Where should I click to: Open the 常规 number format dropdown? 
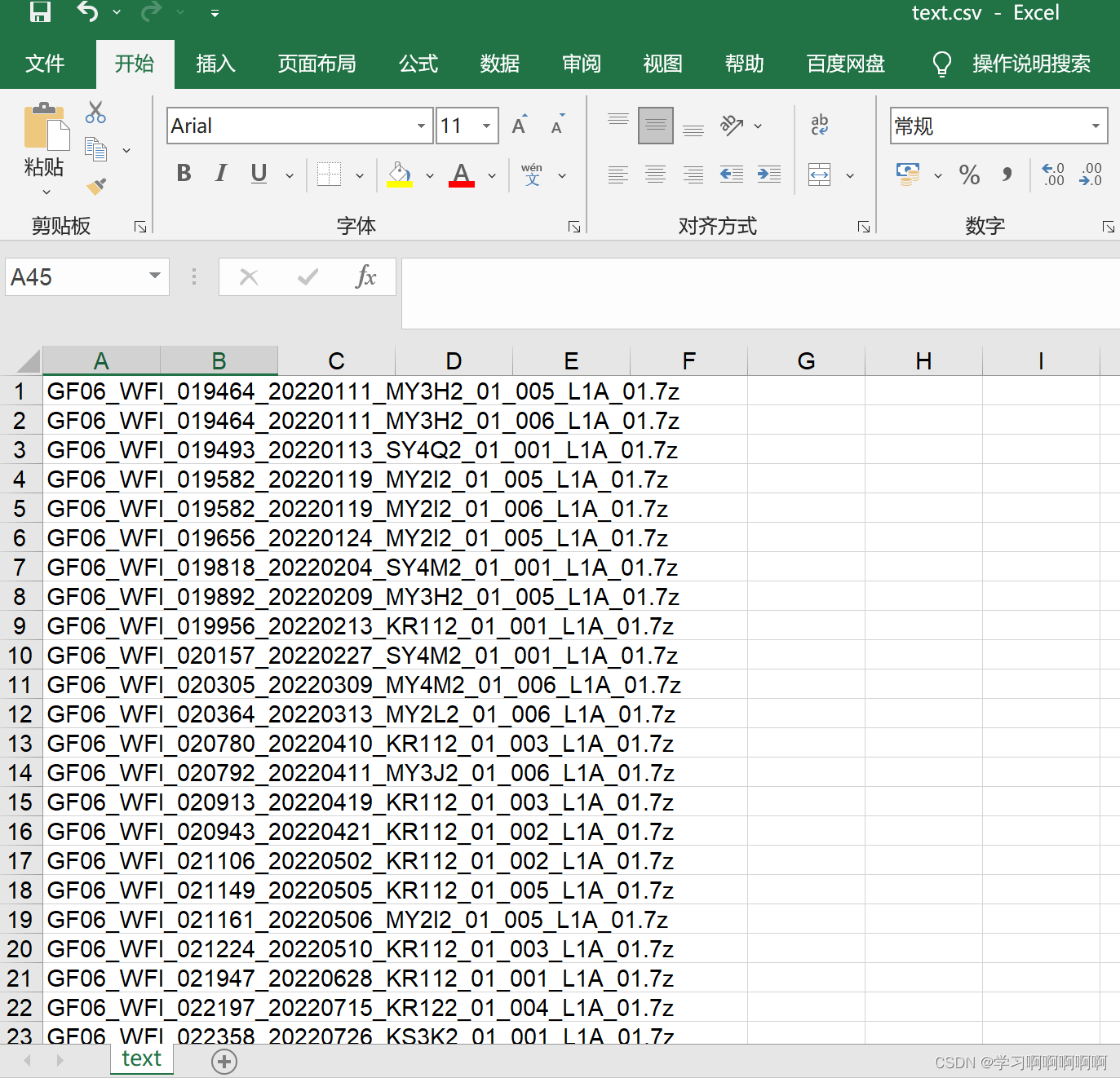1095,126
